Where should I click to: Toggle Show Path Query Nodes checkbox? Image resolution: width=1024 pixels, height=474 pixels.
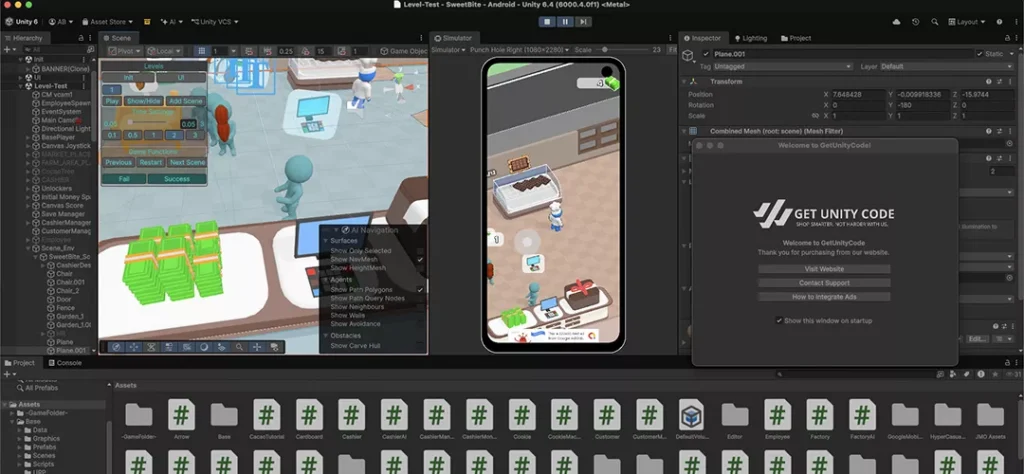[420, 298]
